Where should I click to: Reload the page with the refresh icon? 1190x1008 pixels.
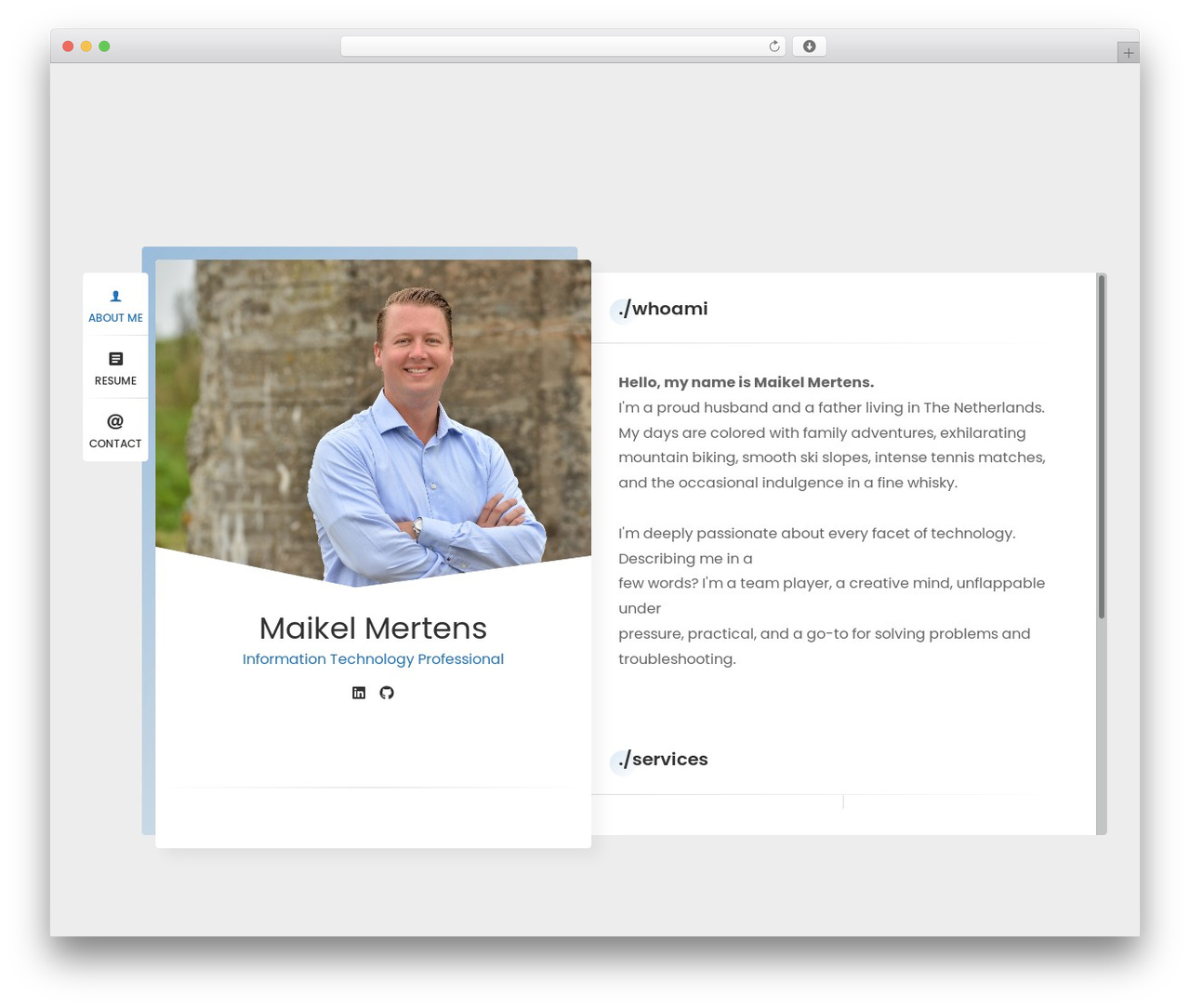(x=773, y=46)
